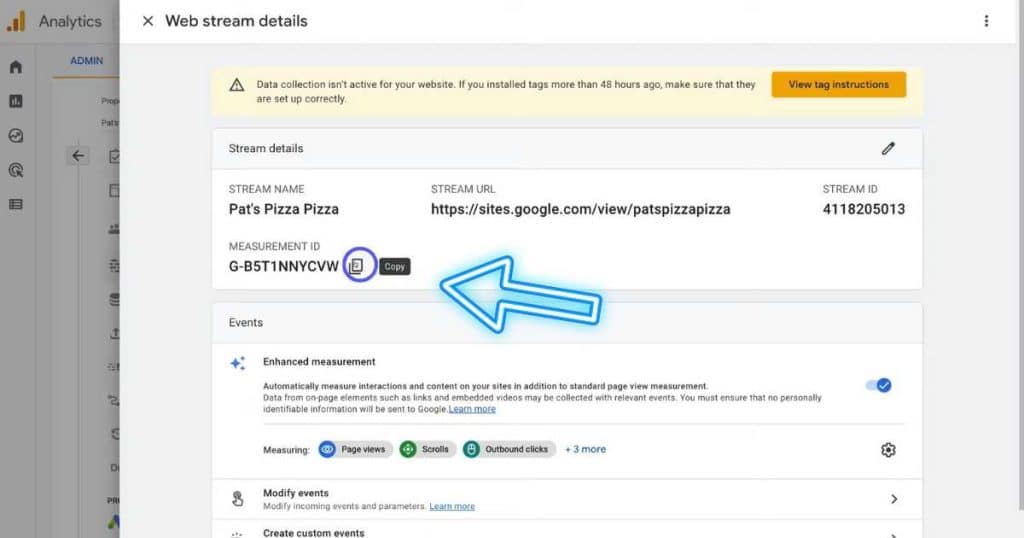Viewport: 1024px width, 538px height.
Task: Select the Scrolls chip
Action: pyautogui.click(x=427, y=449)
